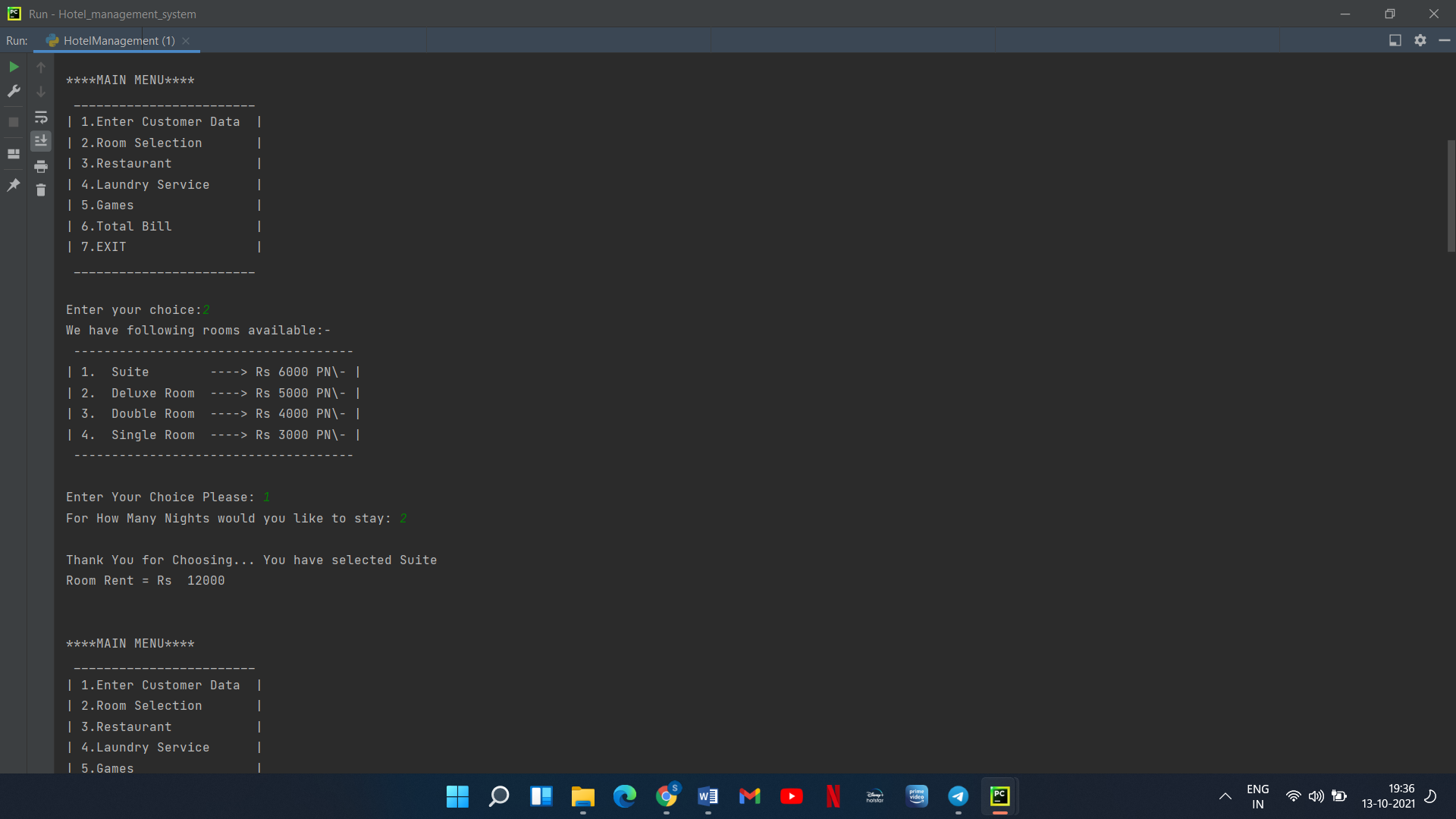Open Run panel settings gear
This screenshot has width=1456, height=819.
coord(1420,40)
